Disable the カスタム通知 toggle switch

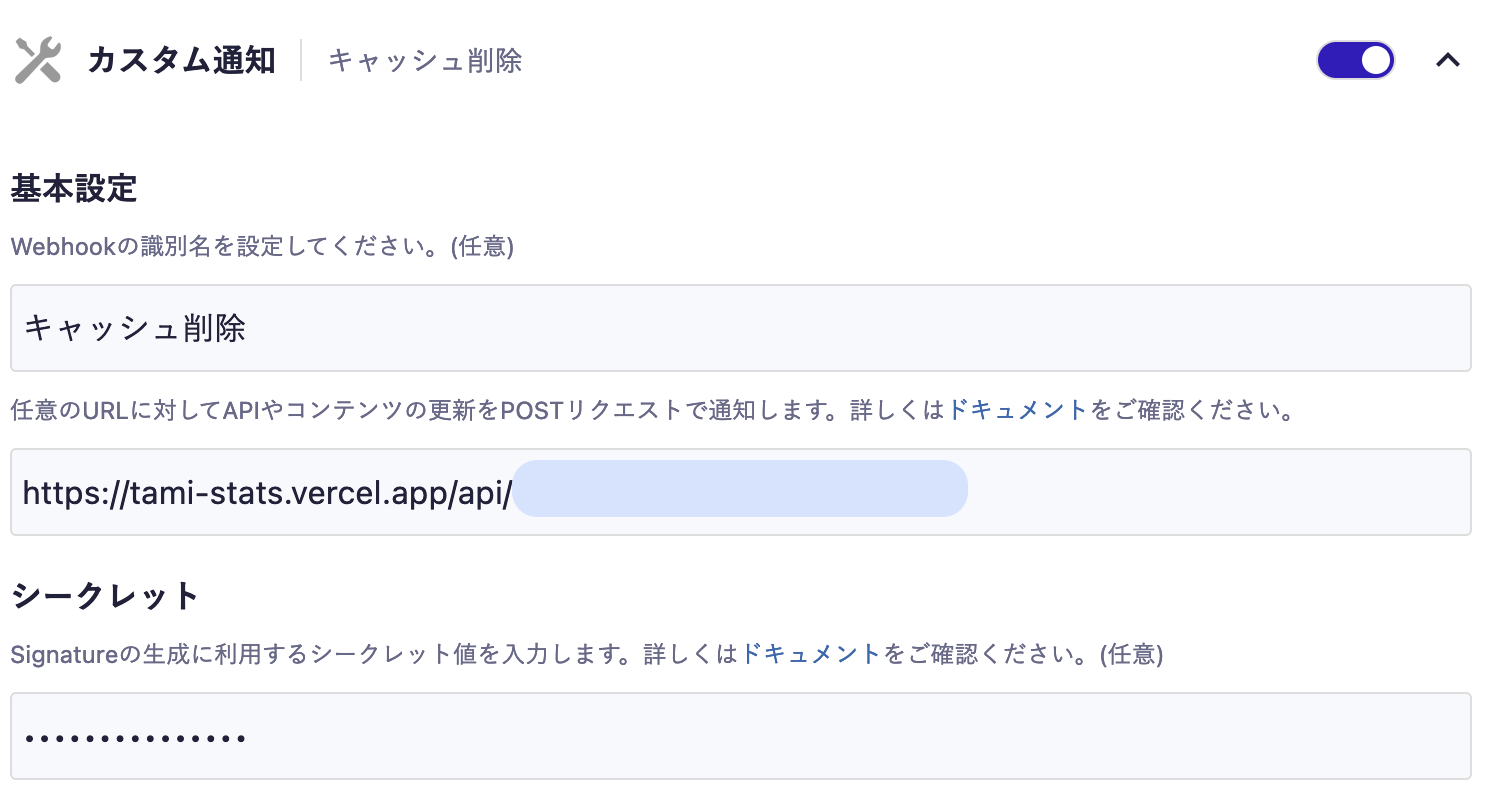(x=1355, y=60)
